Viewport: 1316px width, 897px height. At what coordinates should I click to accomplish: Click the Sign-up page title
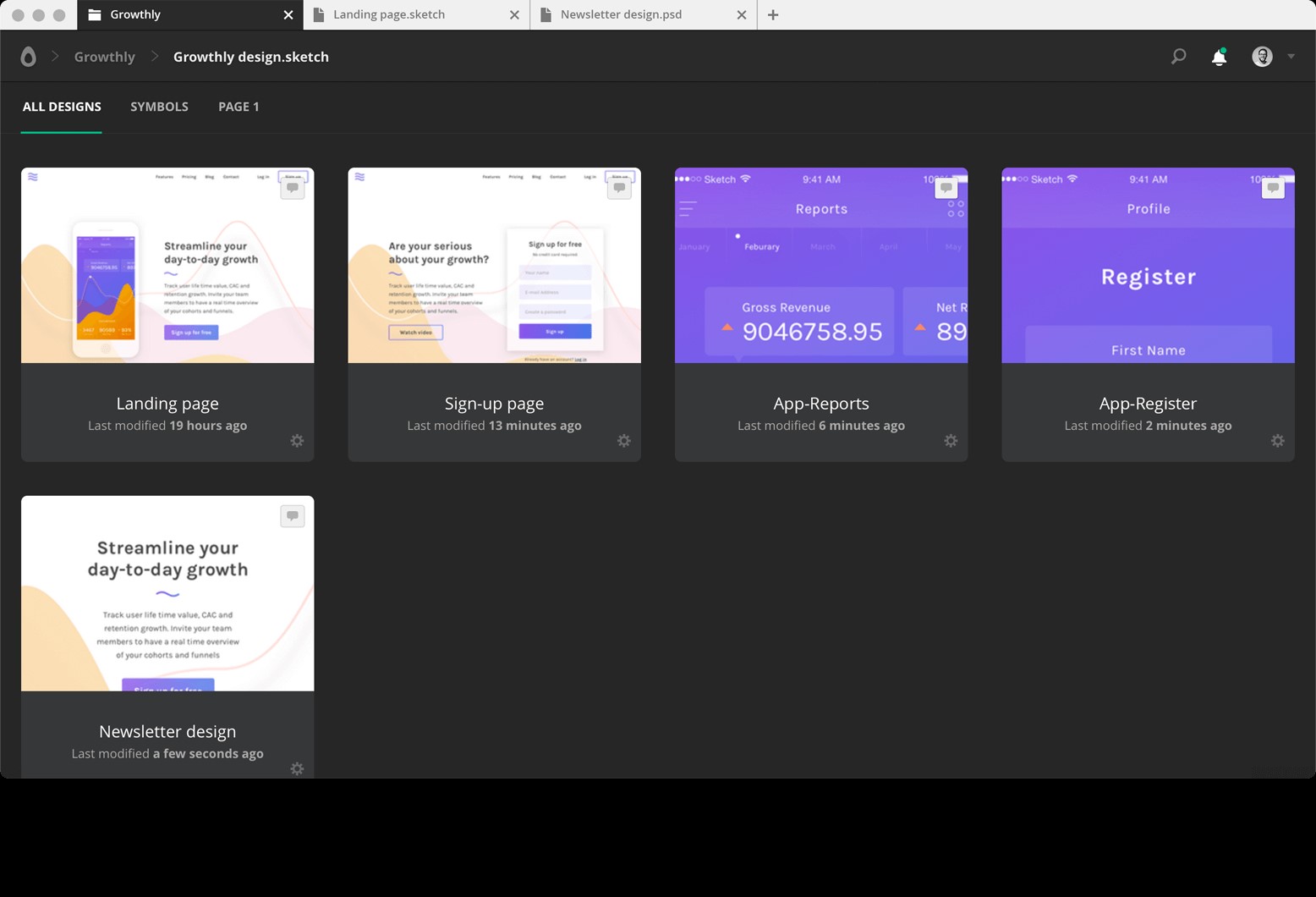[495, 404]
